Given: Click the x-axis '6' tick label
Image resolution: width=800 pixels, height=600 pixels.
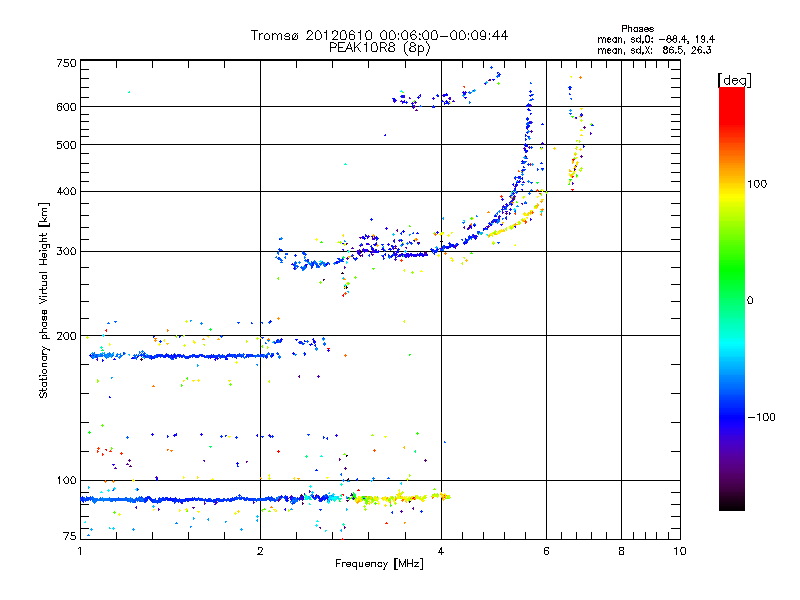Looking at the screenshot, I should pyautogui.click(x=546, y=551).
